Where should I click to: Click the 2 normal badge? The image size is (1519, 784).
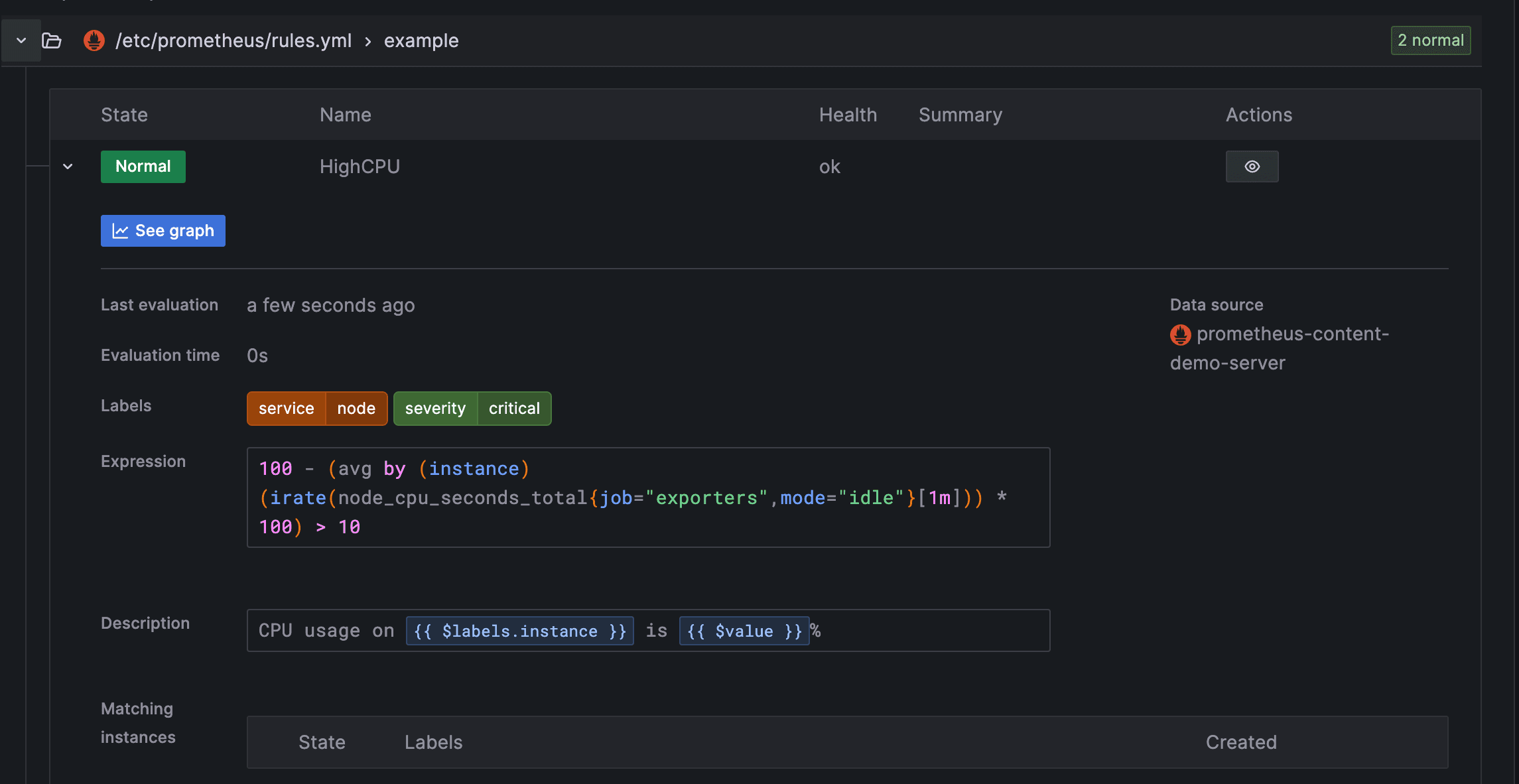click(1431, 40)
